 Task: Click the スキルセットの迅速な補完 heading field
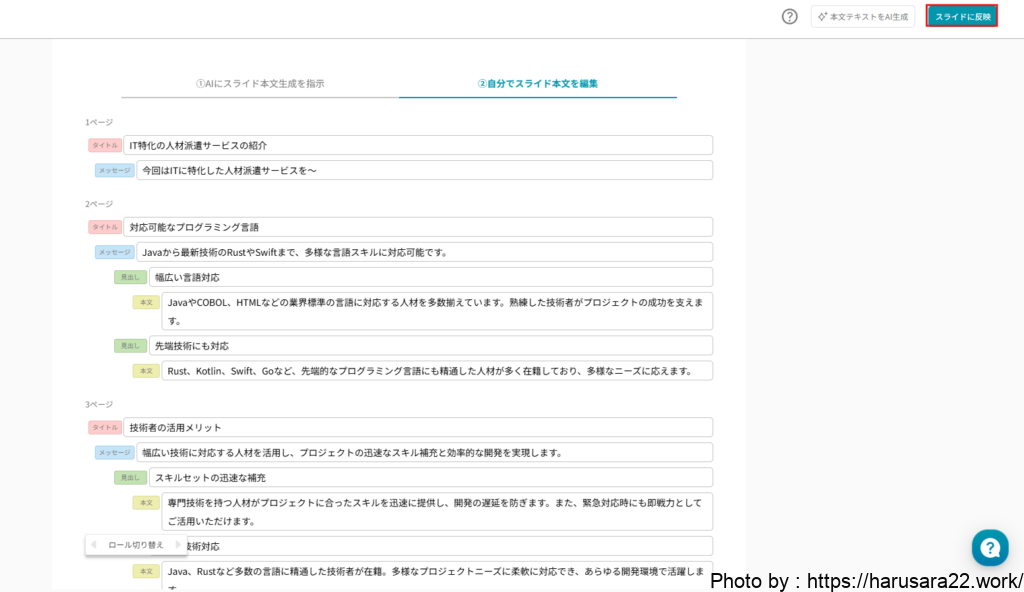point(430,478)
